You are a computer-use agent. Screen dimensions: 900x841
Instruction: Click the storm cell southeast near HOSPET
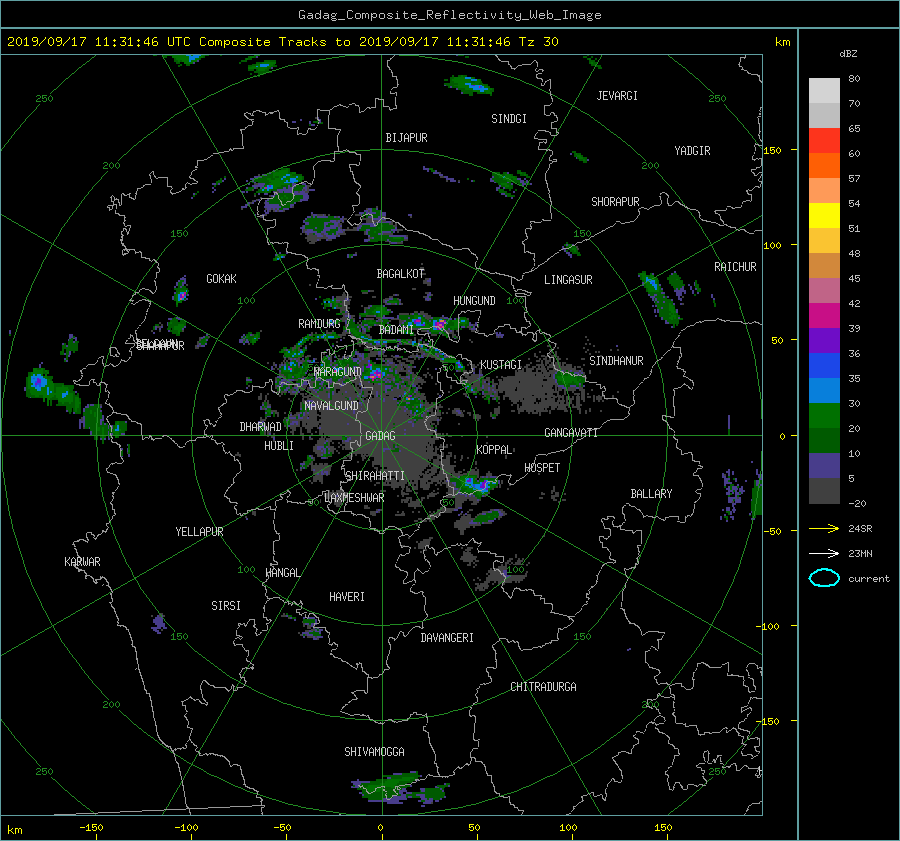click(476, 484)
